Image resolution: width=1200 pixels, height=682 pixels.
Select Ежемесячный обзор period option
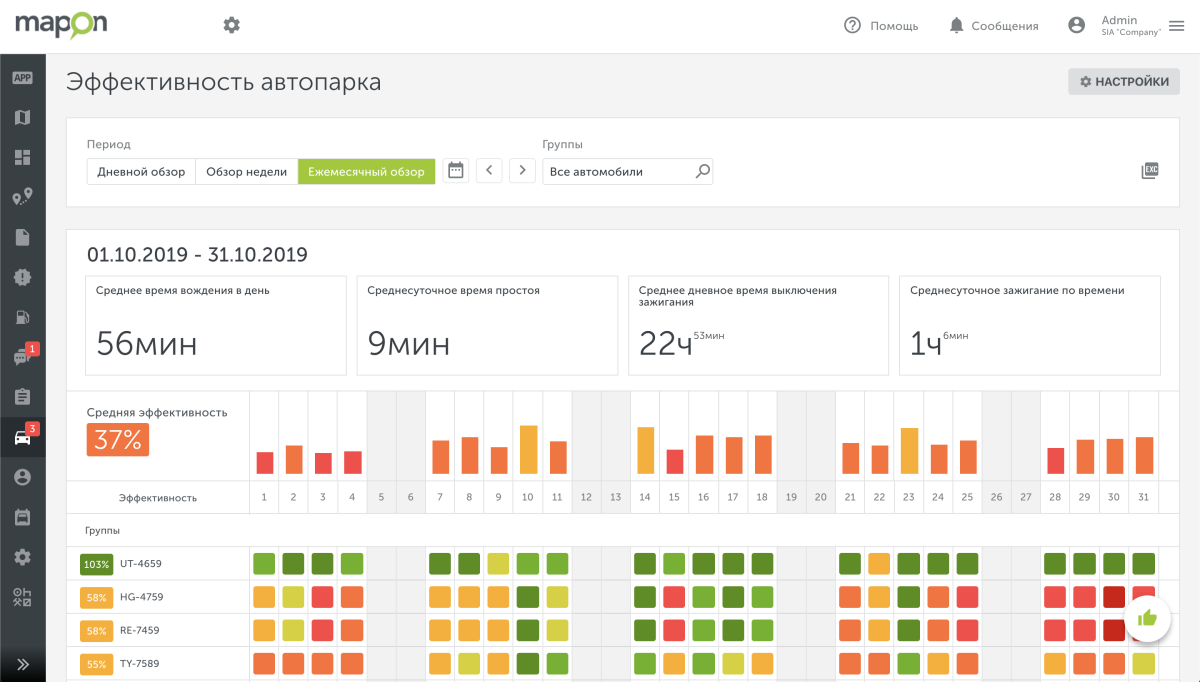point(366,171)
